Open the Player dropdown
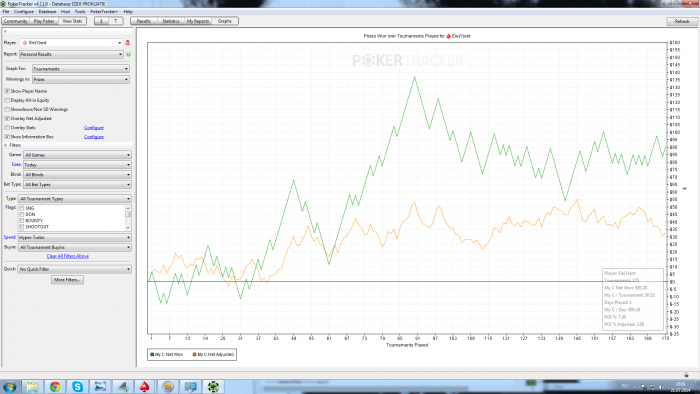This screenshot has width=700, height=394. 71,43
